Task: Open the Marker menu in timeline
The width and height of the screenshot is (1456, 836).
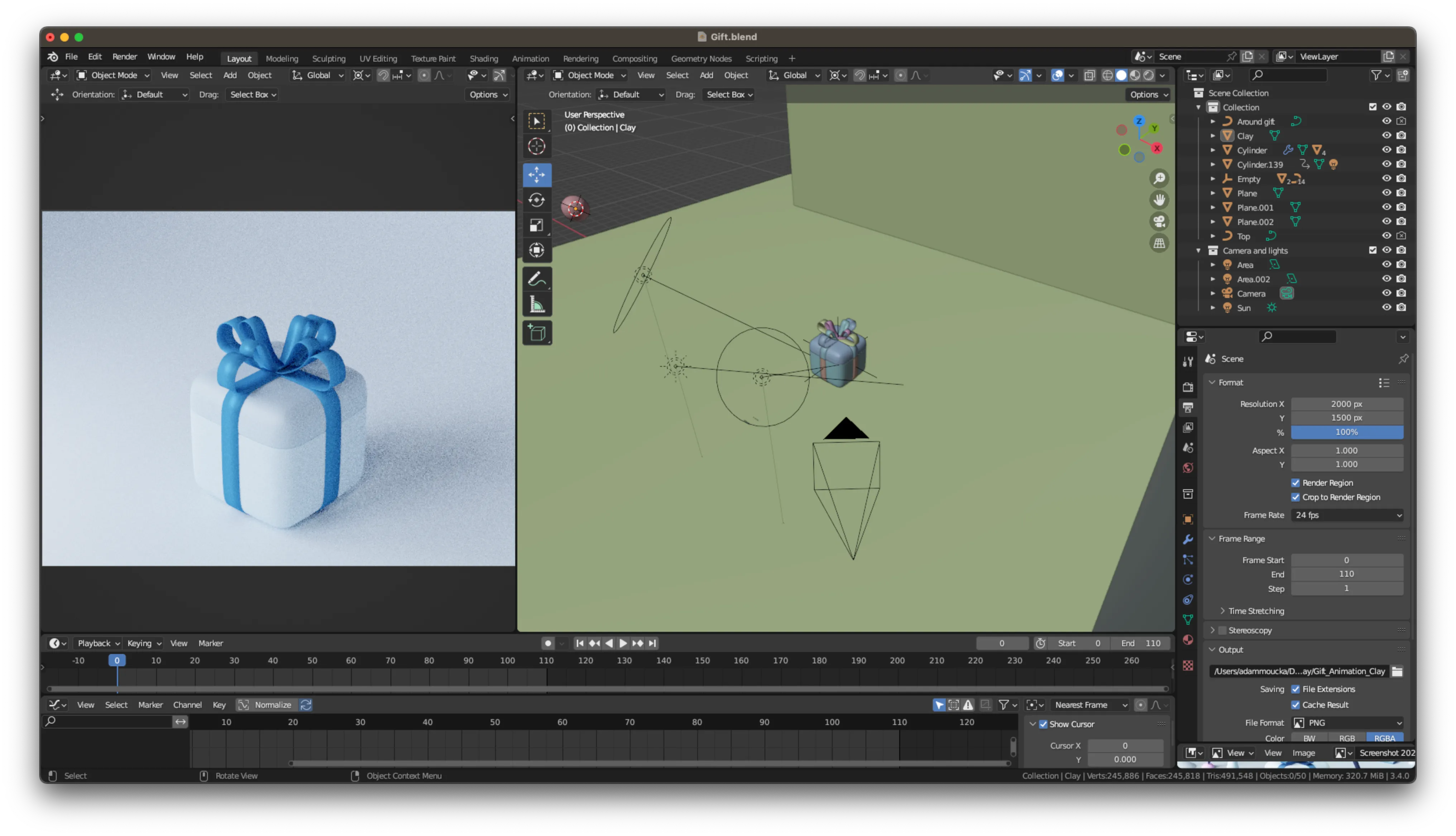Action: coord(210,644)
